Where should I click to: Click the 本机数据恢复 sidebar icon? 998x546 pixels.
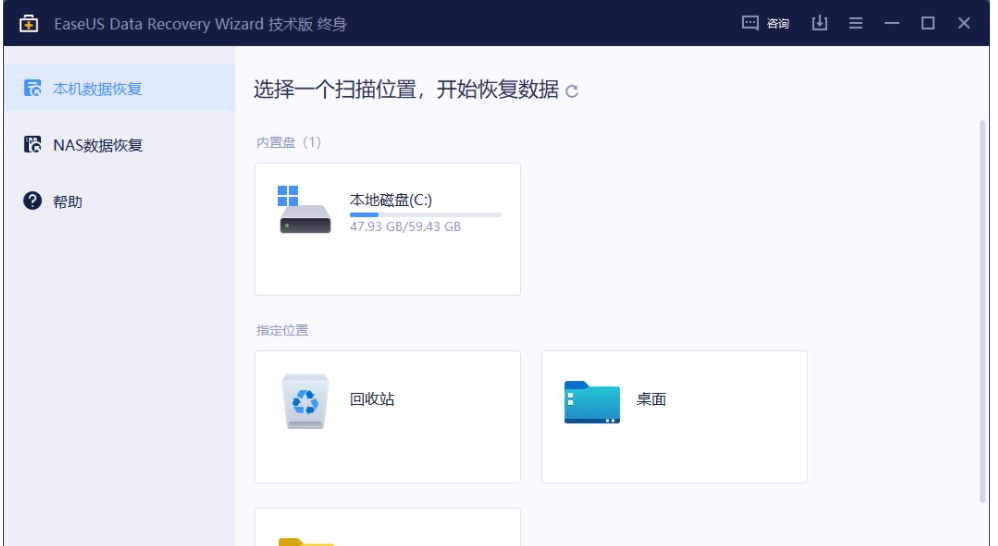[x=32, y=88]
